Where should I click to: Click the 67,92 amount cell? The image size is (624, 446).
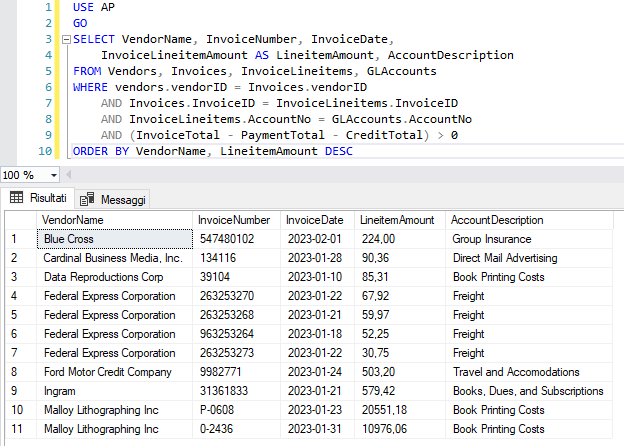(x=400, y=296)
